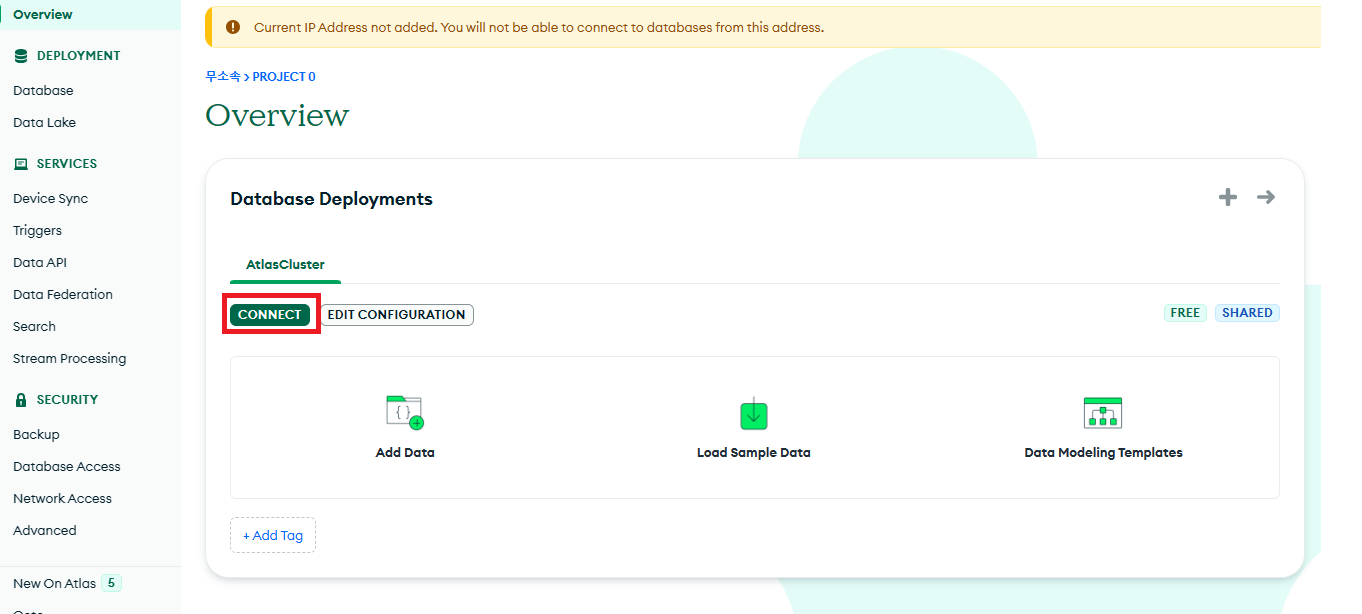Click the FREE tier badge

(x=1185, y=313)
